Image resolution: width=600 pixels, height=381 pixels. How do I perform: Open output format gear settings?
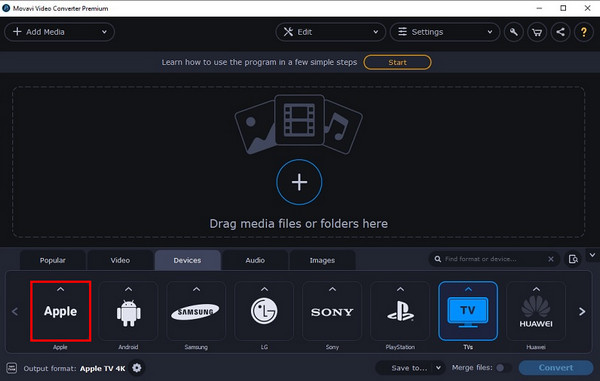[137, 368]
